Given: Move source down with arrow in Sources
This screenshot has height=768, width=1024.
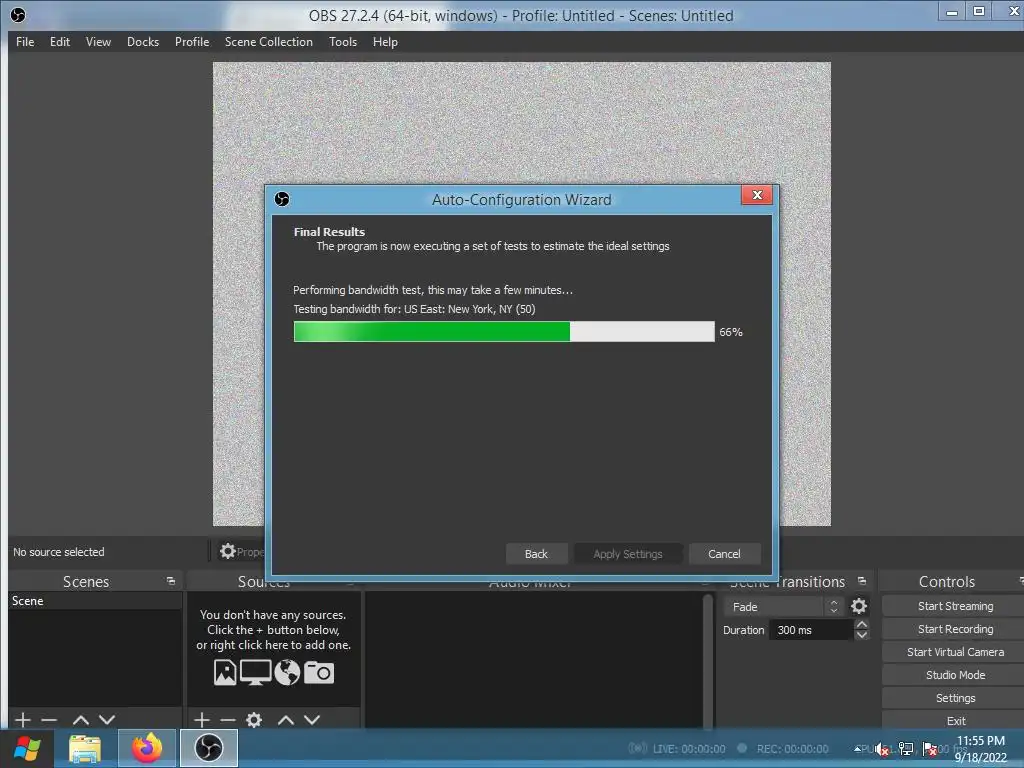Looking at the screenshot, I should (x=312, y=720).
